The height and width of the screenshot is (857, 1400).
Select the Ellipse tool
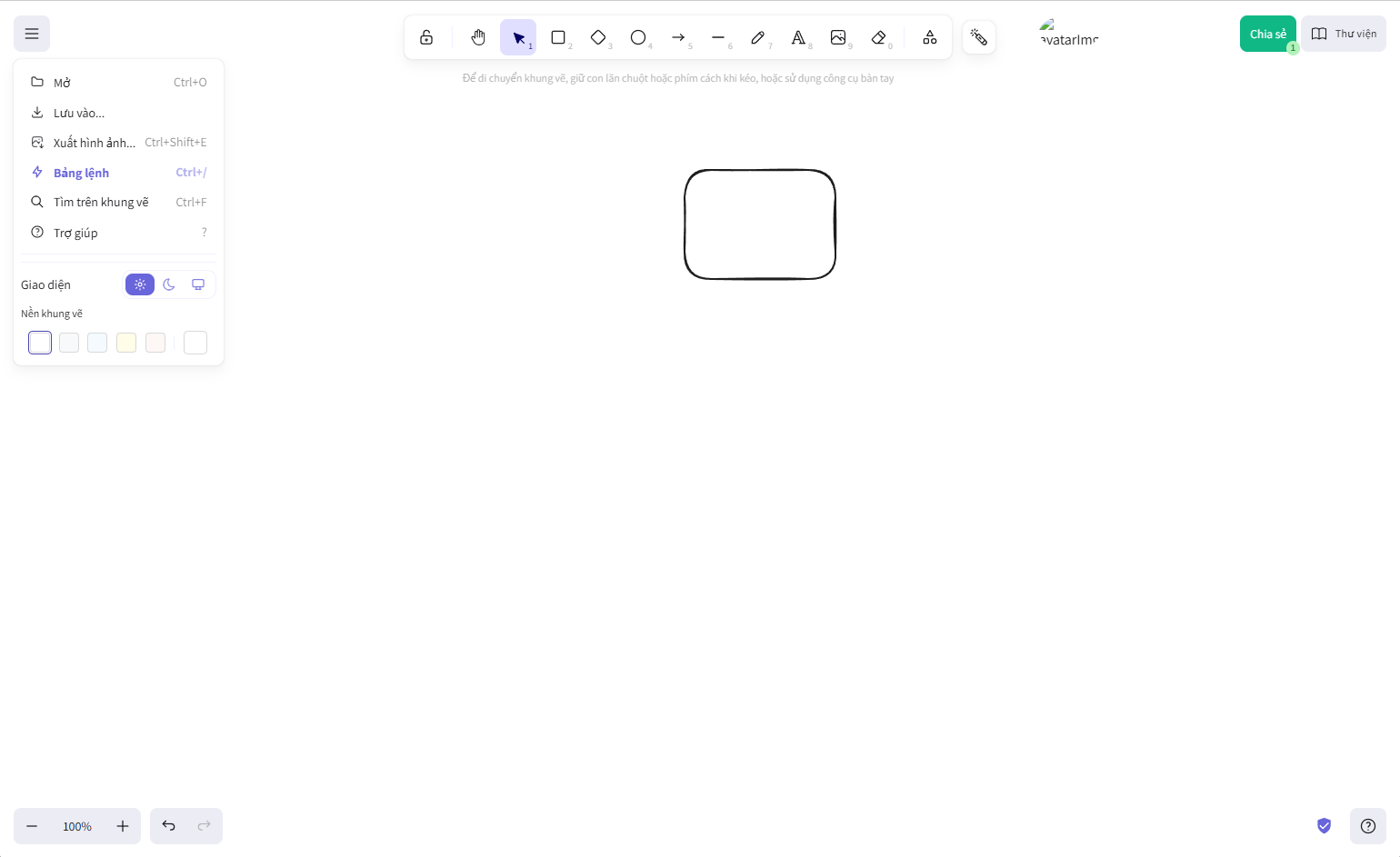638,37
